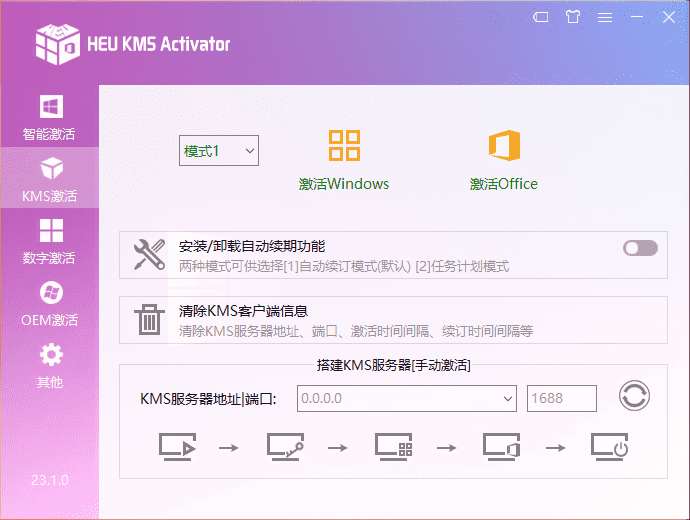Screen dimensions: 690x520
Task: Click the monitor with Office logo icon
Action: click(x=500, y=447)
